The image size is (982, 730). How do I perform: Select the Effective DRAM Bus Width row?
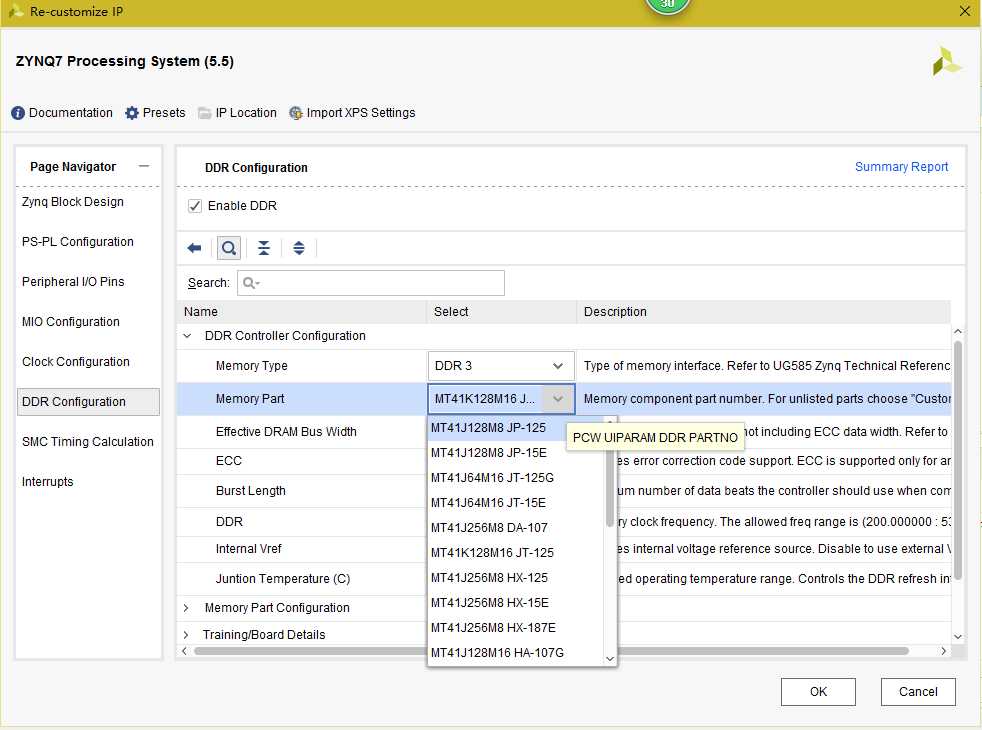pos(302,432)
